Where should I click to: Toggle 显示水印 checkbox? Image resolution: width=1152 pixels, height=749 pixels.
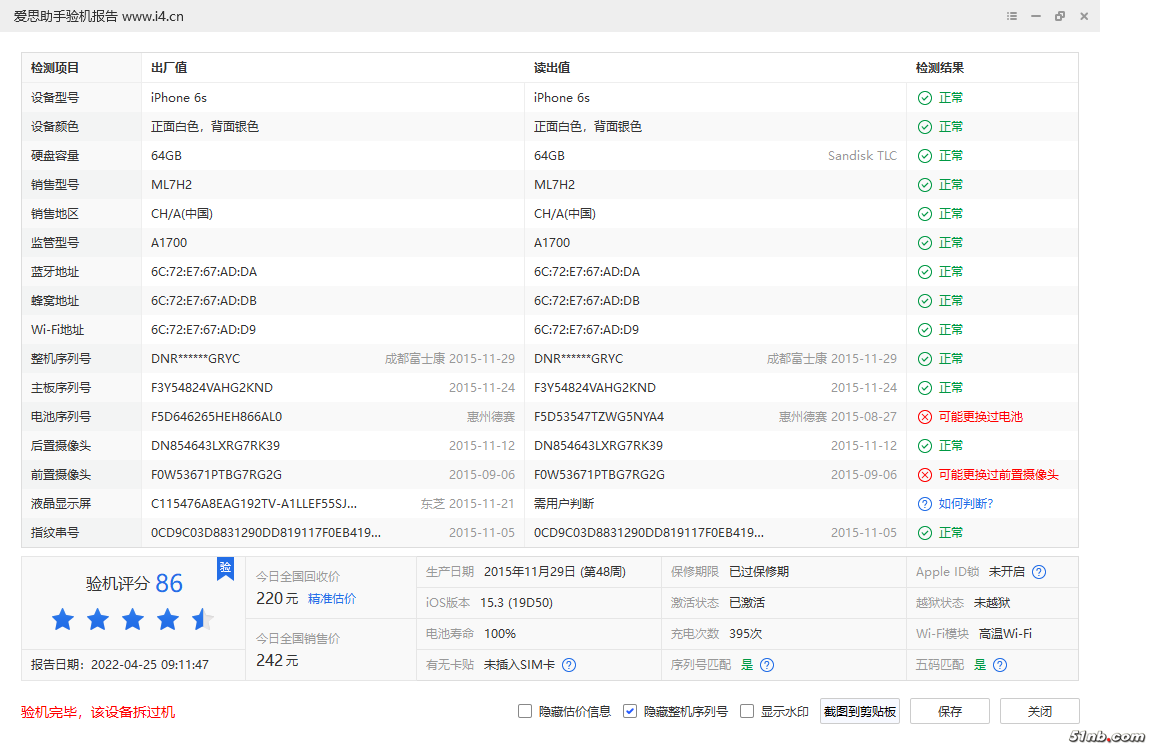coord(747,711)
